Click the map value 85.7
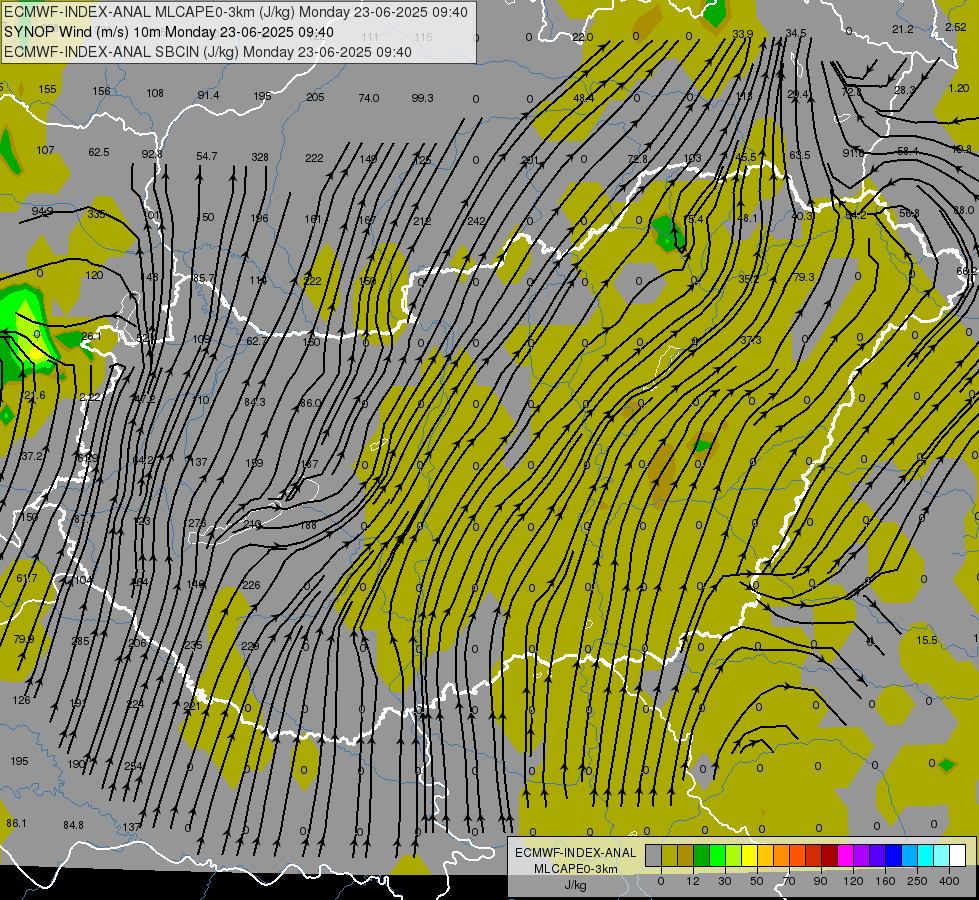 204,278
